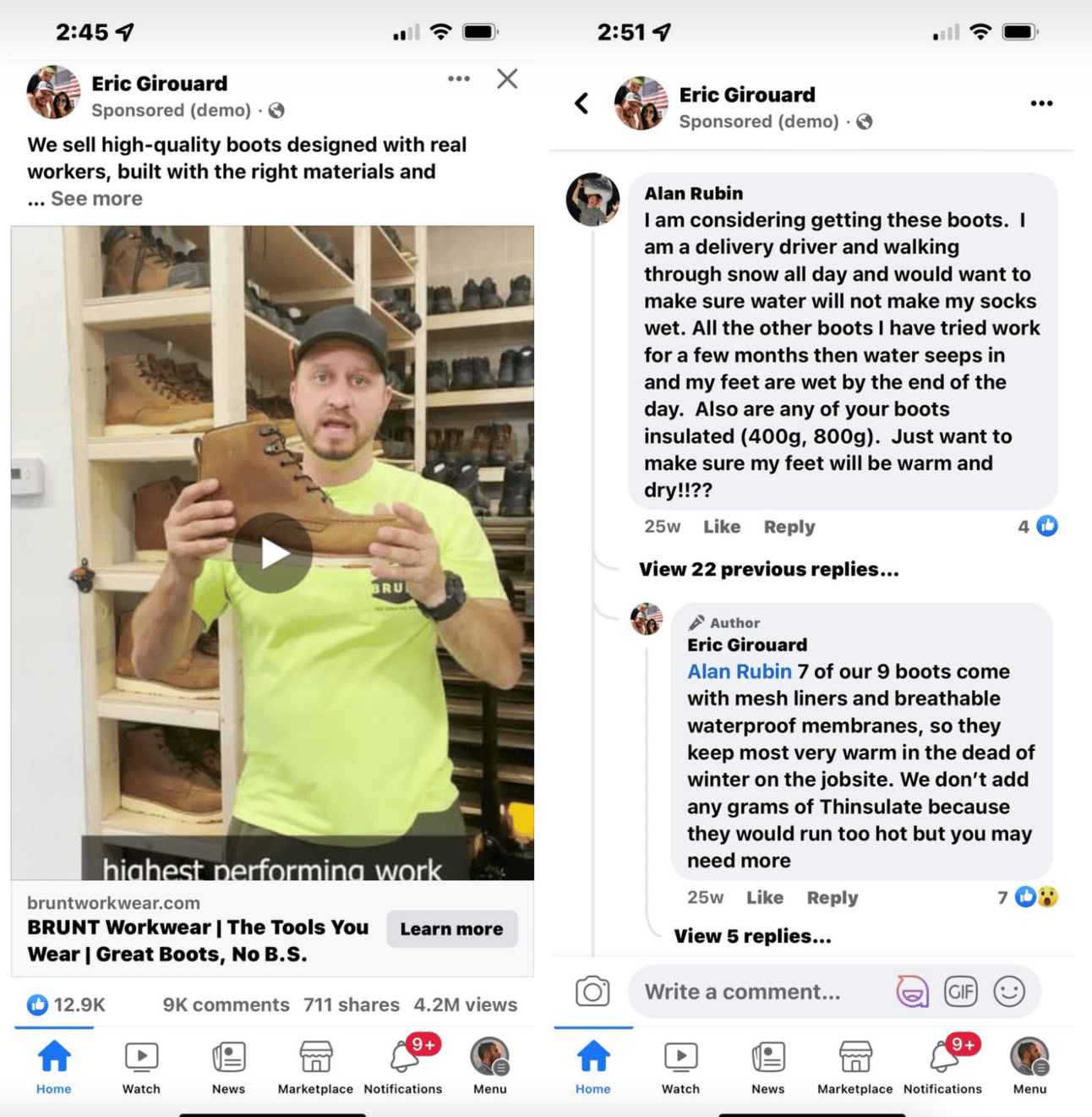Open the avatar sticker icon in the comment box
The image size is (1092, 1117).
click(912, 991)
